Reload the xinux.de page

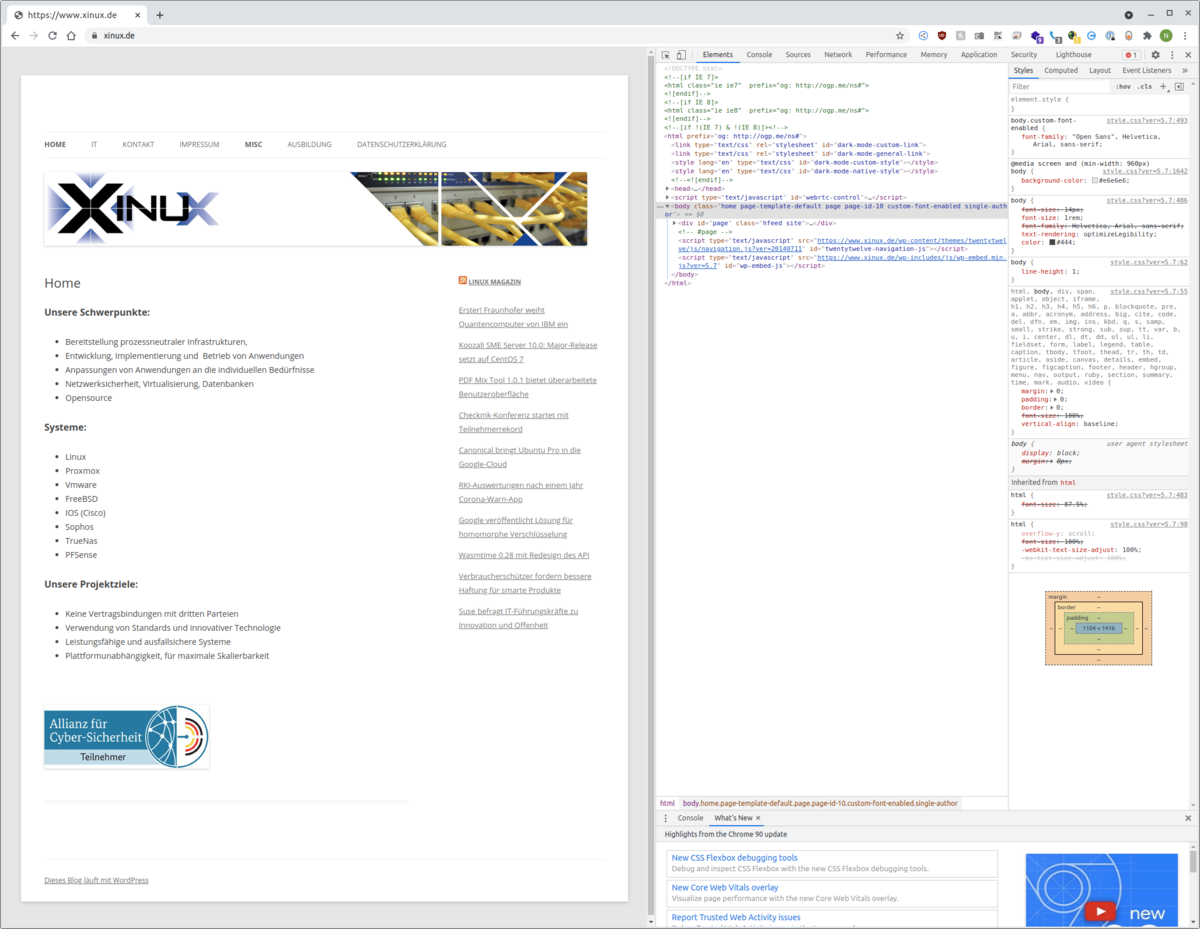[x=51, y=34]
